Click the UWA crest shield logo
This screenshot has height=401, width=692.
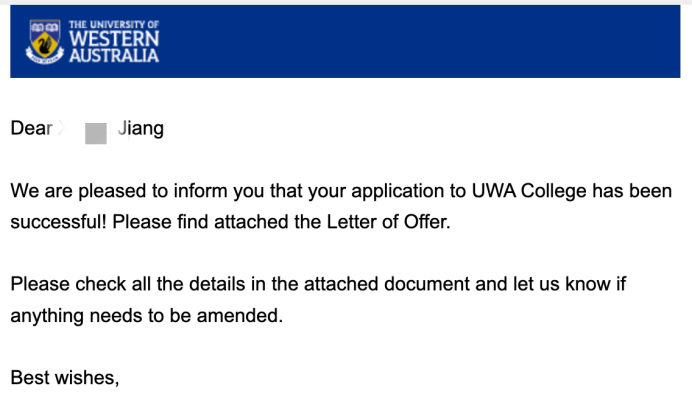pyautogui.click(x=45, y=41)
